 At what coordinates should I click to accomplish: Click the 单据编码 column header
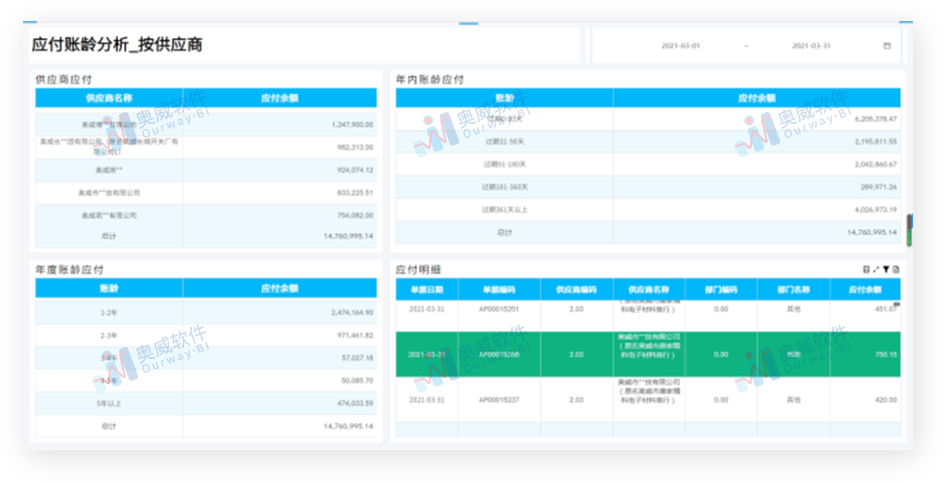pos(498,289)
